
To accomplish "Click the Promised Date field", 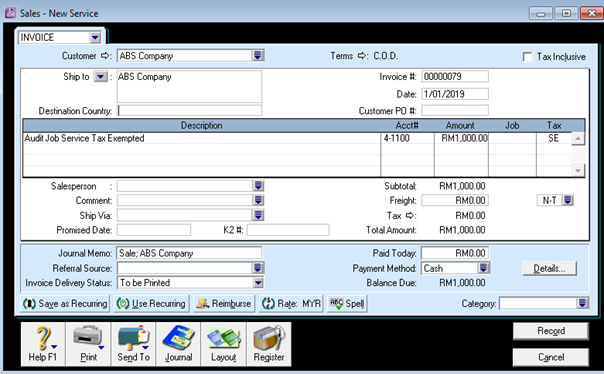I will [154, 230].
